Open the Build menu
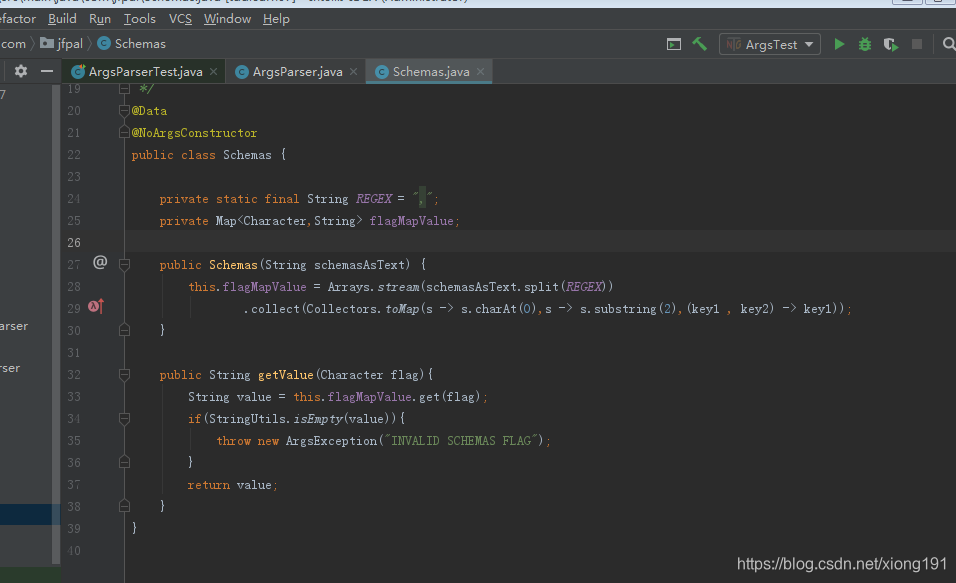 click(x=62, y=19)
